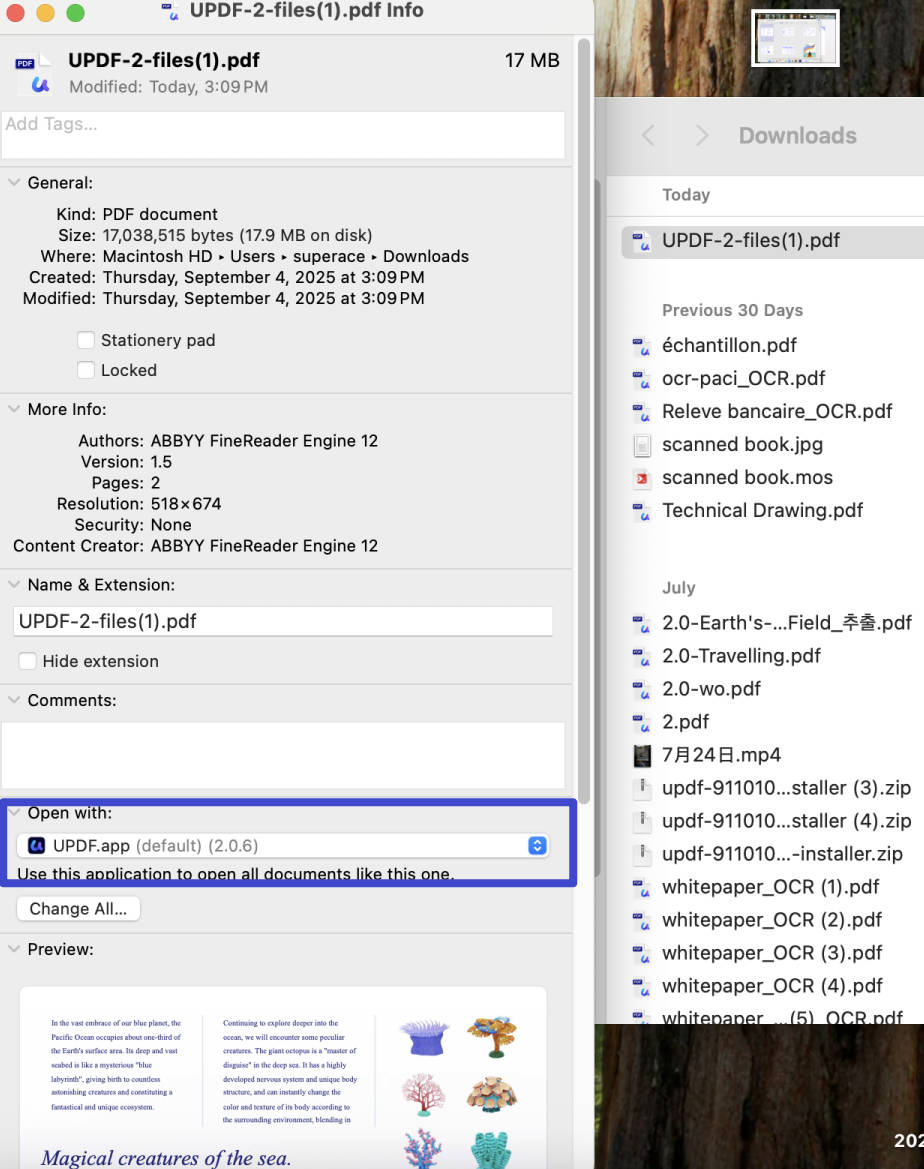Collapse the Comments section

point(13,700)
